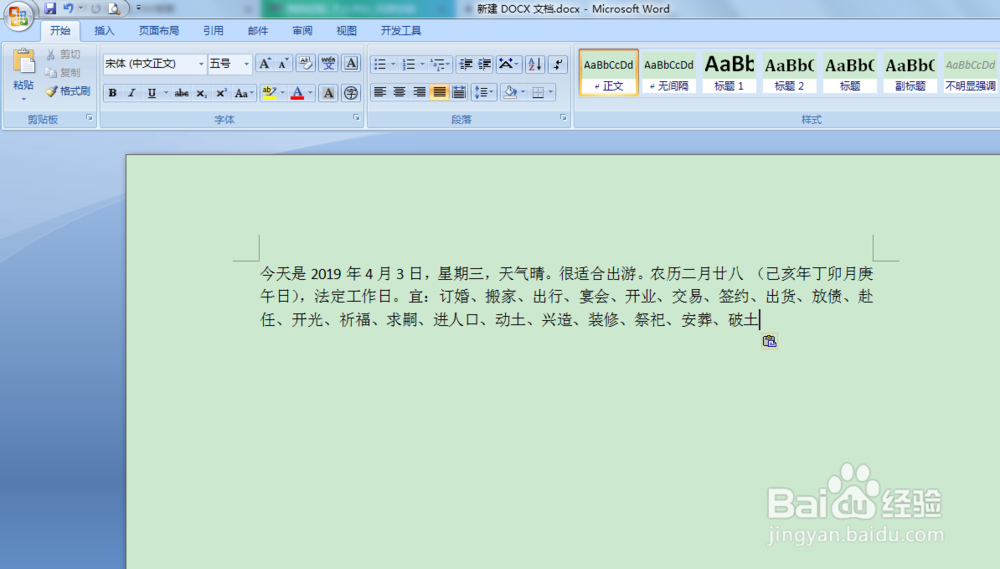The width and height of the screenshot is (1000, 569).
Task: Toggle character shading
Action: coord(328,93)
